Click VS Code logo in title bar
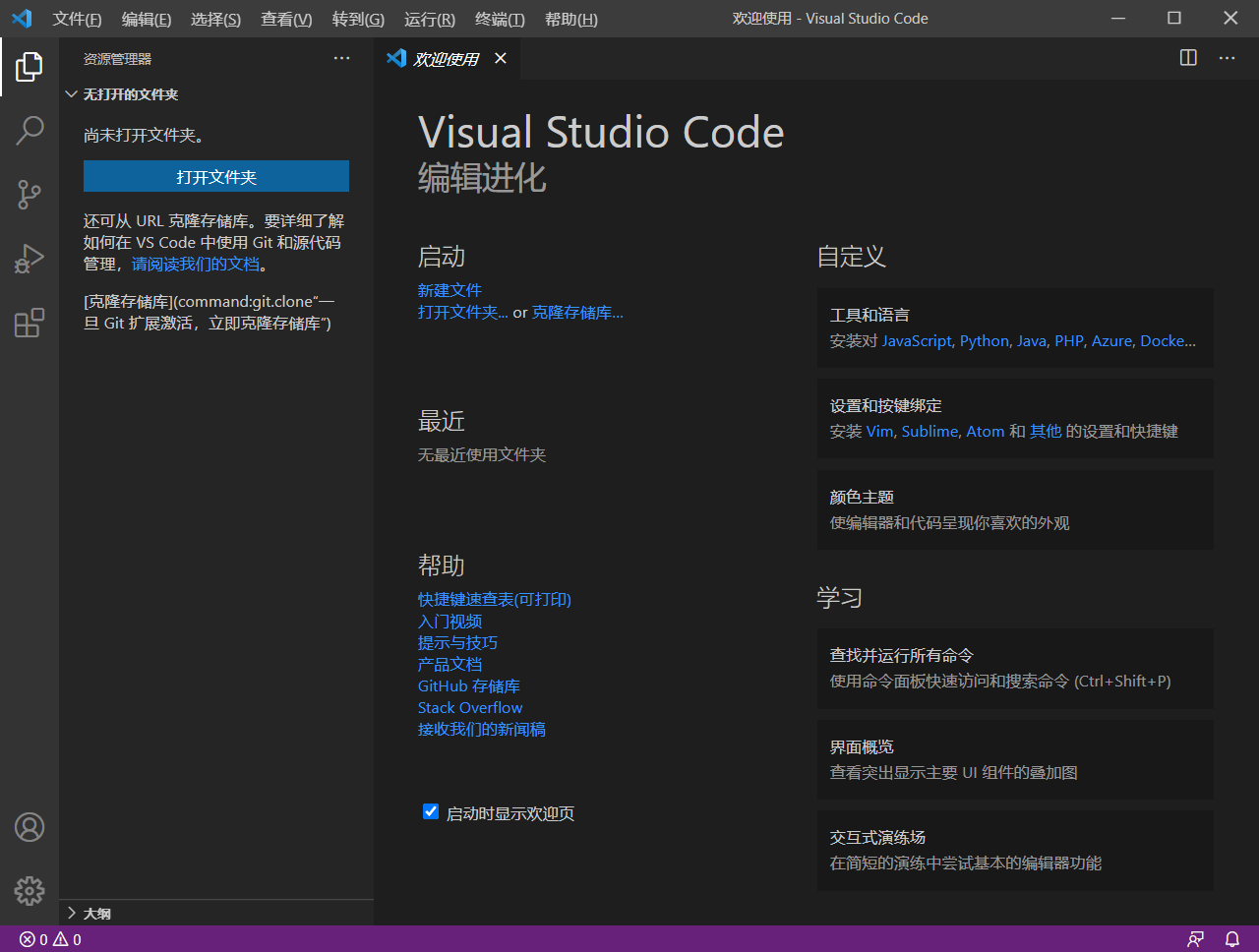The image size is (1259, 952). (x=22, y=19)
